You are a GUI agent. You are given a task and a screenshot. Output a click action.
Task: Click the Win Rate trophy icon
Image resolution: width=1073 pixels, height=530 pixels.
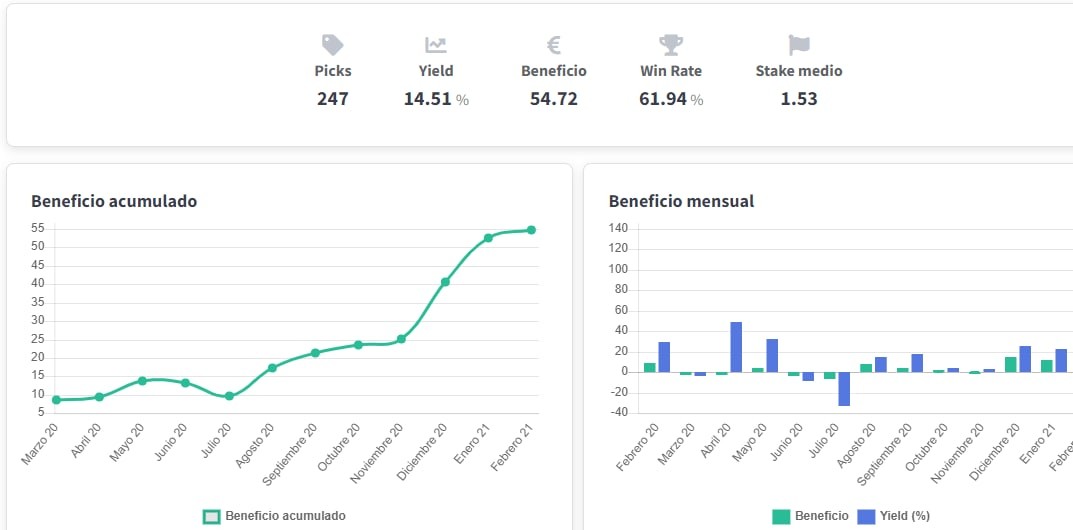point(671,45)
